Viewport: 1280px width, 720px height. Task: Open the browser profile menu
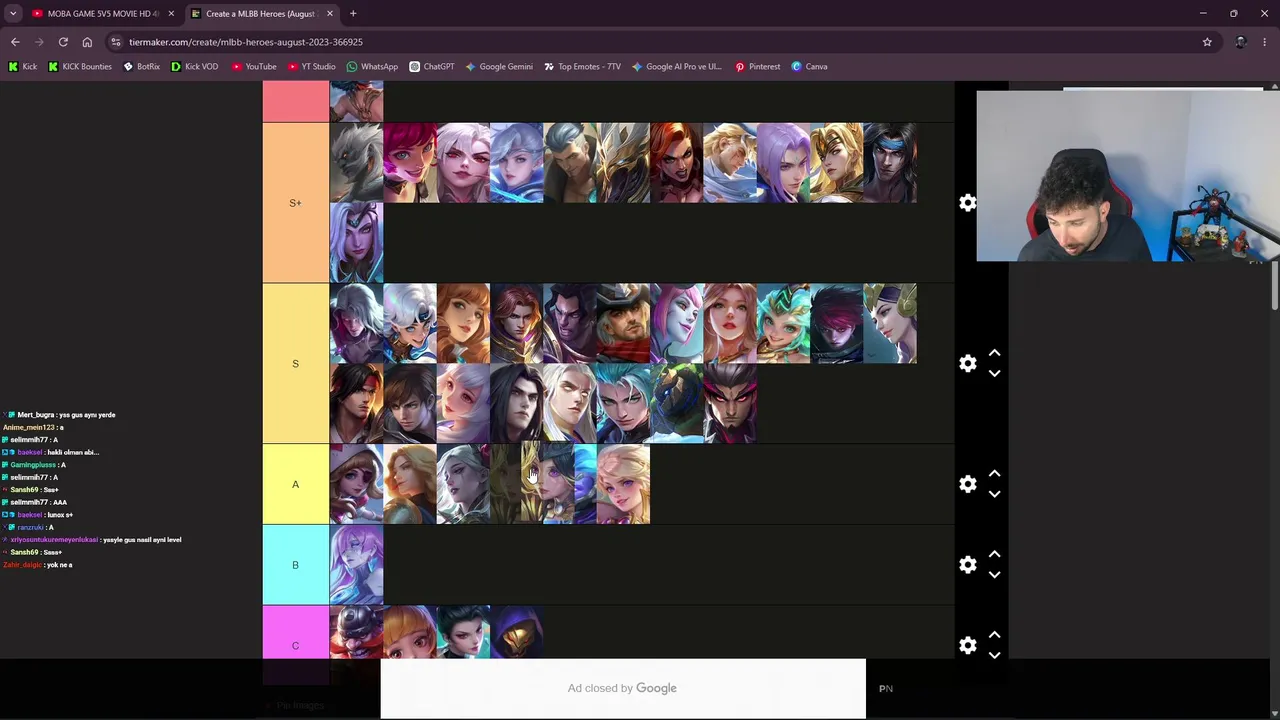tap(1241, 42)
